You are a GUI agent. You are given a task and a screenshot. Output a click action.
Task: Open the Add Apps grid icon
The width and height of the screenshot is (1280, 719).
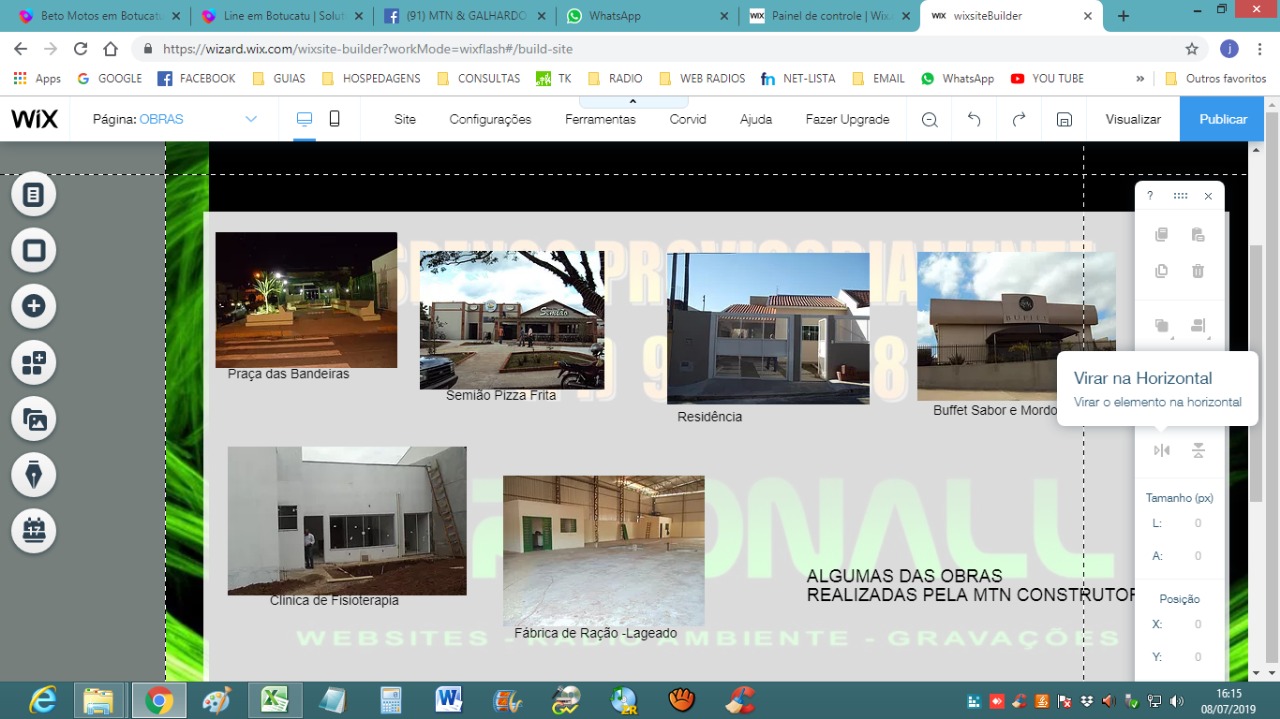coord(34,362)
